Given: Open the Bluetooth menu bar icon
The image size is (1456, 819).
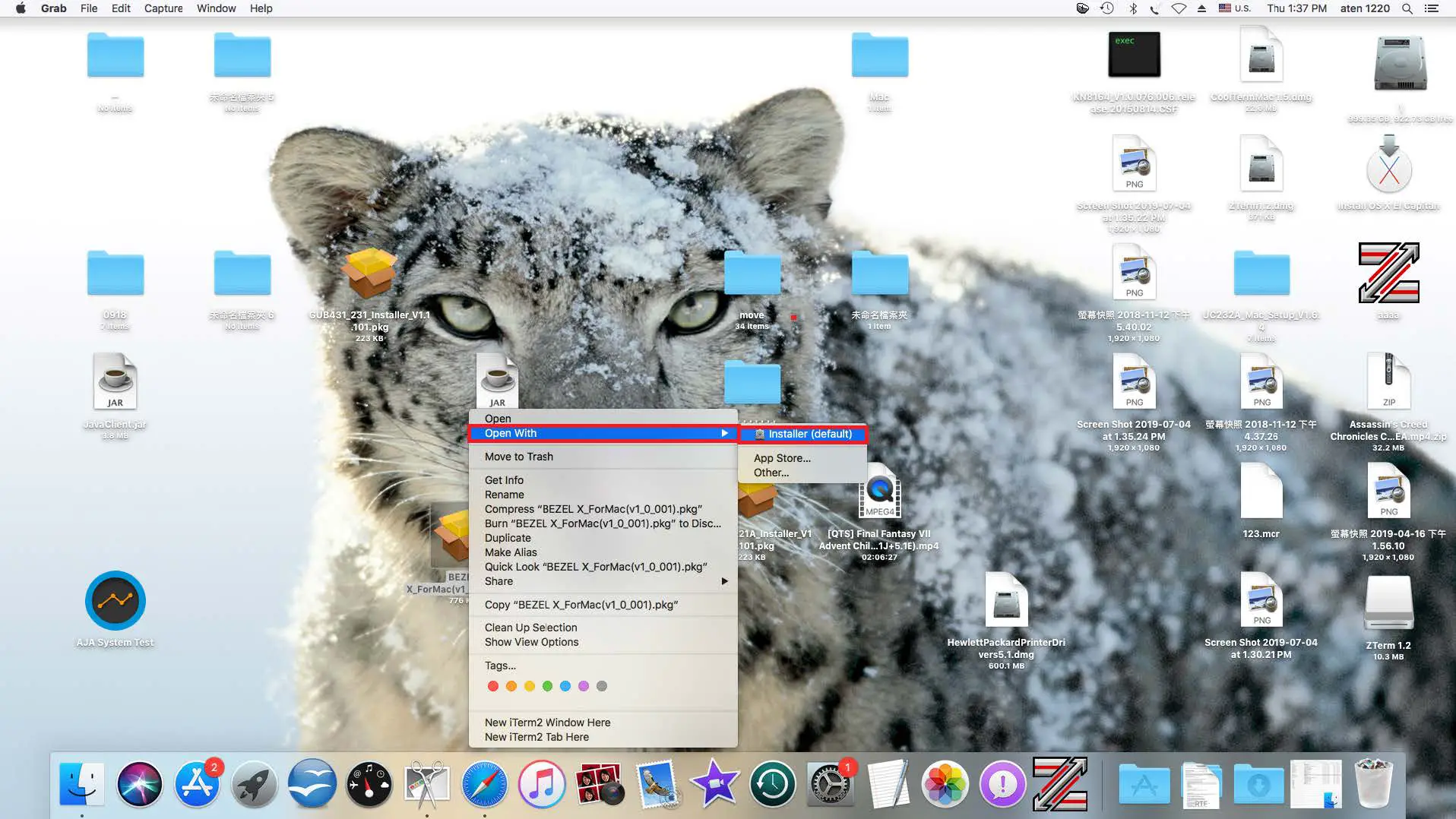Looking at the screenshot, I should pos(1133,8).
